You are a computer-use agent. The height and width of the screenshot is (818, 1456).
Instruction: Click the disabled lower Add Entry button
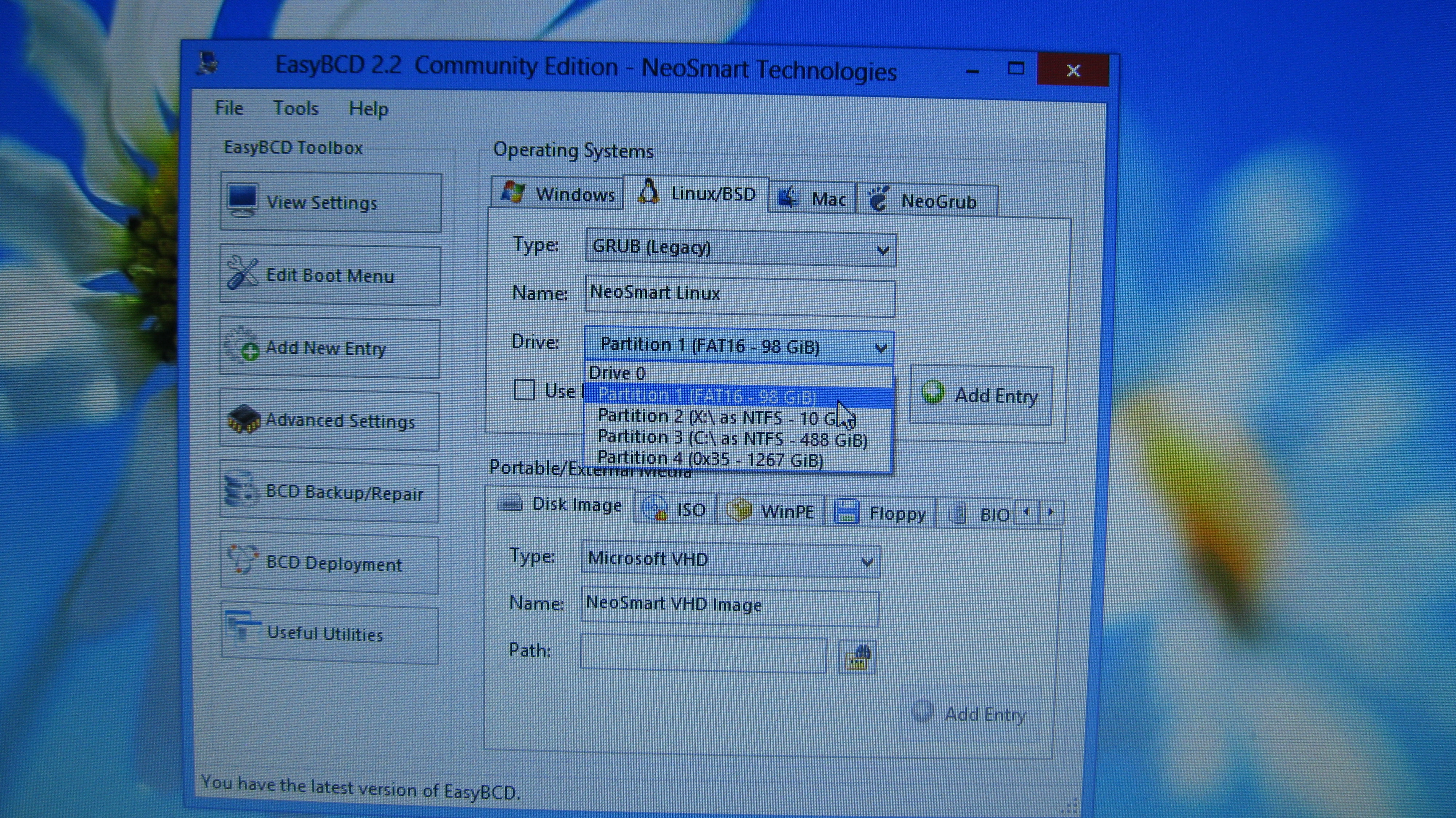(x=970, y=714)
